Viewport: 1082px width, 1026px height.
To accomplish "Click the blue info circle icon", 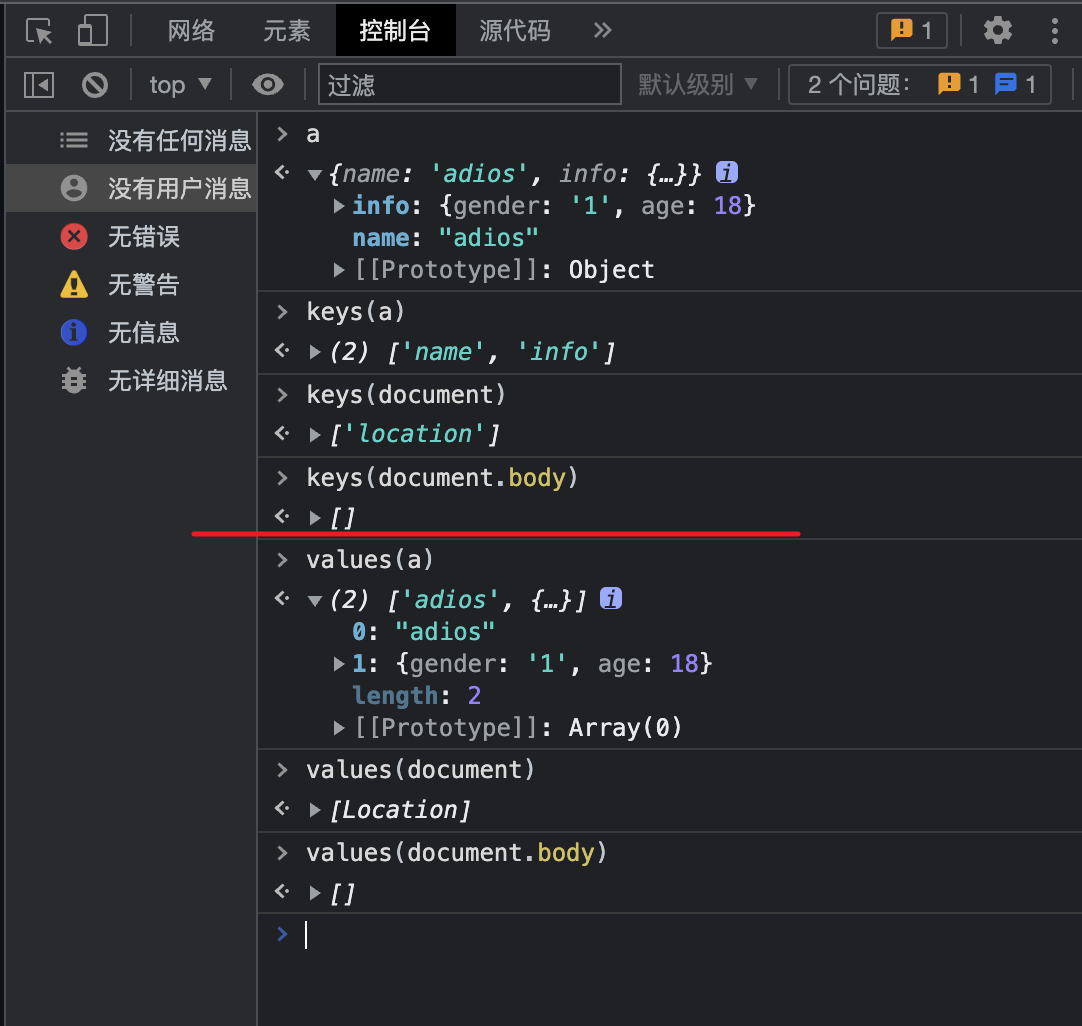I will click(74, 333).
